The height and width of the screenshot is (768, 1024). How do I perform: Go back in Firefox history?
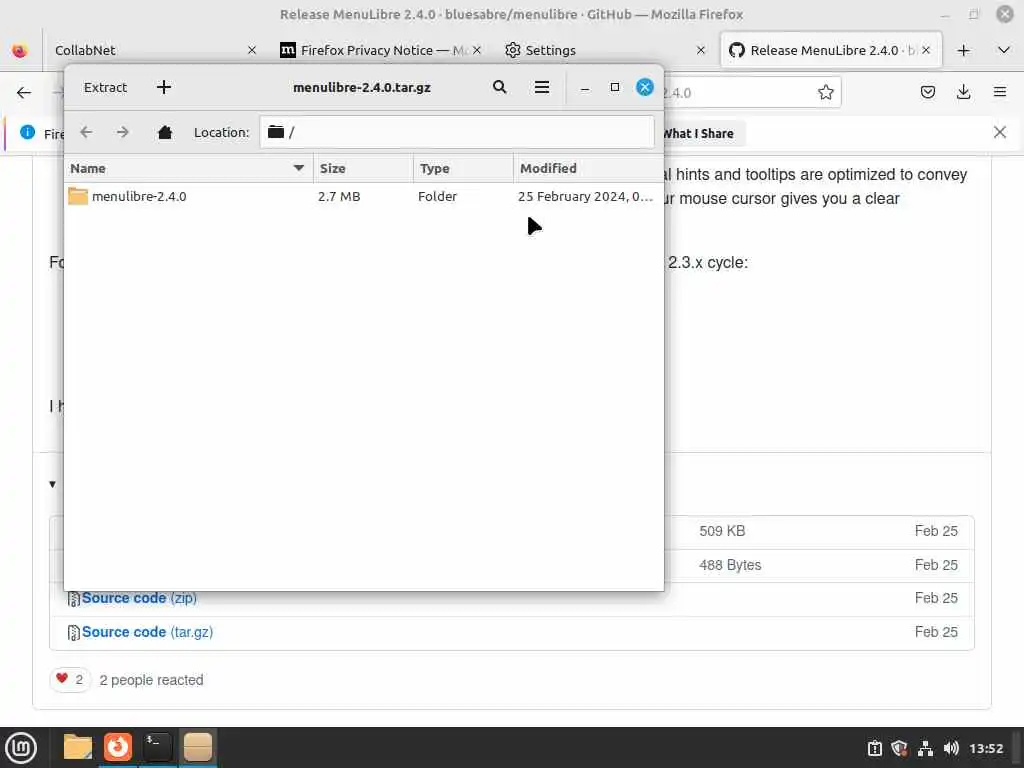coord(24,93)
